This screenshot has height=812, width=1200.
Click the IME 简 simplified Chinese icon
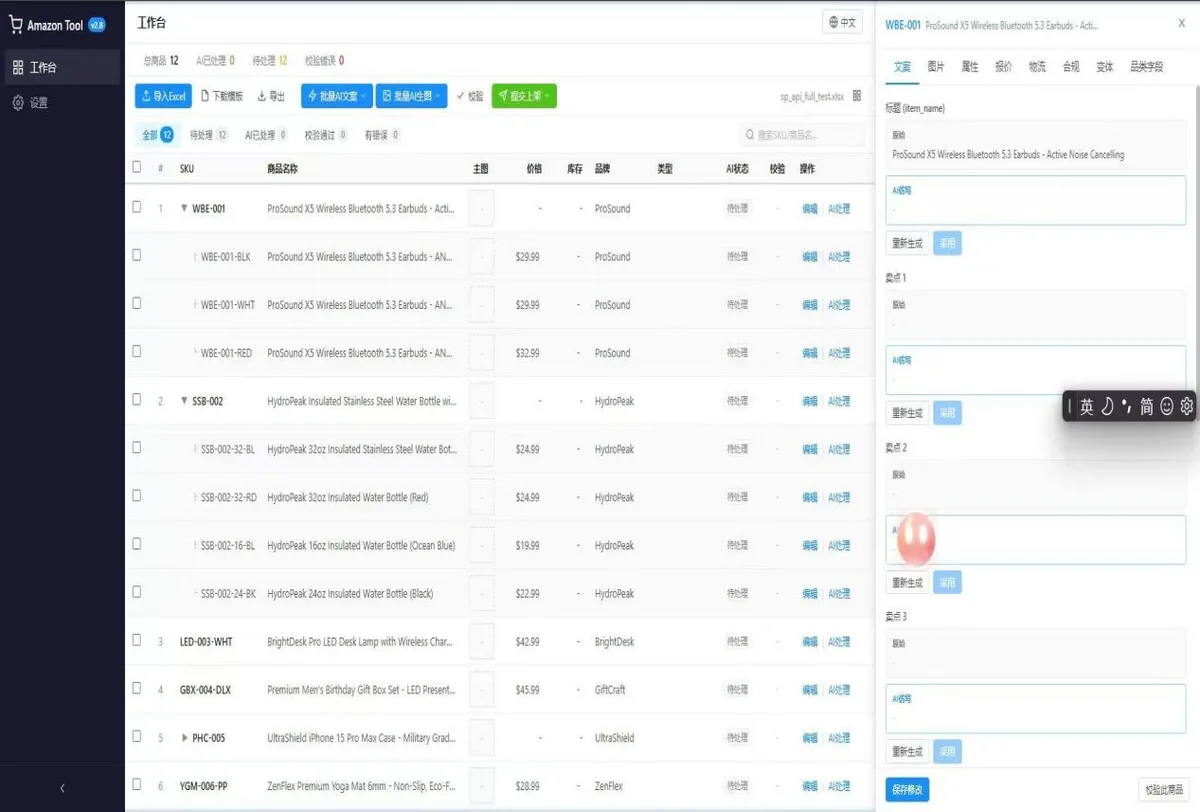click(x=1146, y=406)
